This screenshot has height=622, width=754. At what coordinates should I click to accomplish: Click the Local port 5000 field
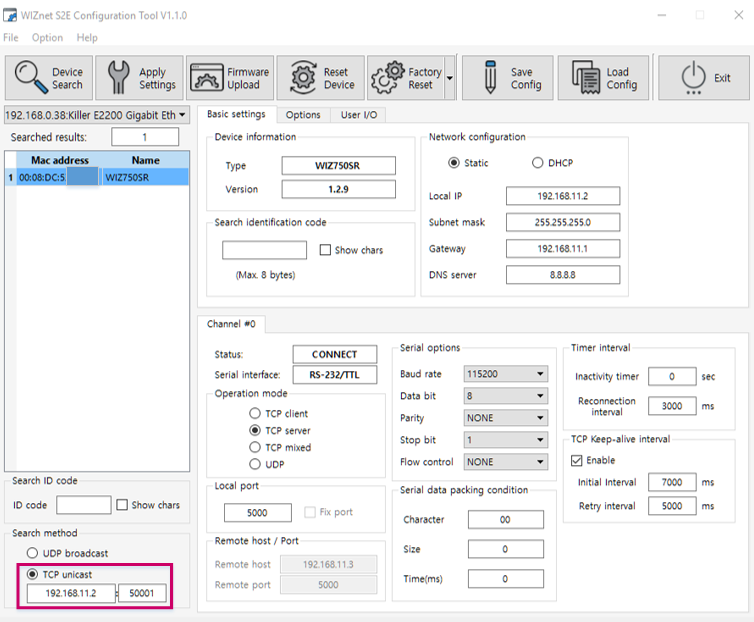[258, 513]
